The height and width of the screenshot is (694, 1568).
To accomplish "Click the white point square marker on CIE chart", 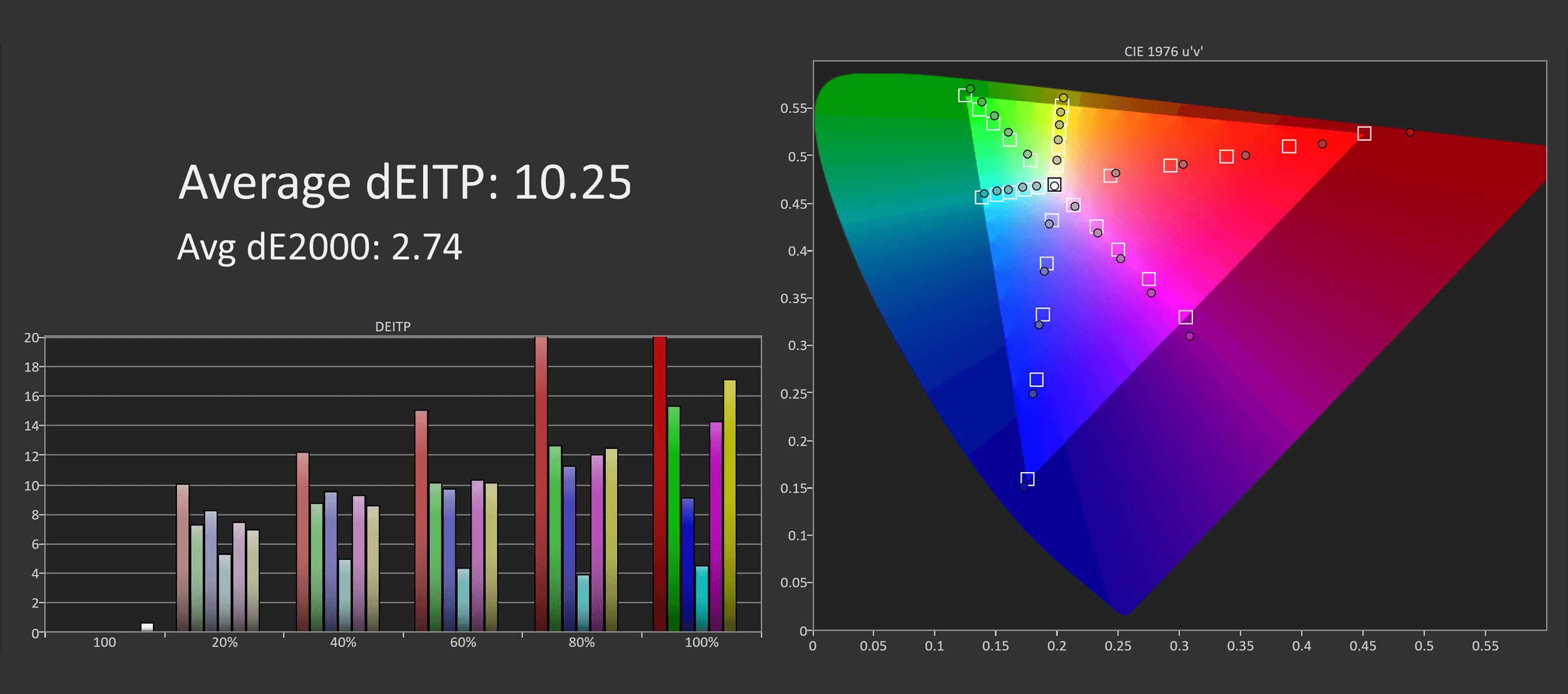I will [x=1054, y=185].
